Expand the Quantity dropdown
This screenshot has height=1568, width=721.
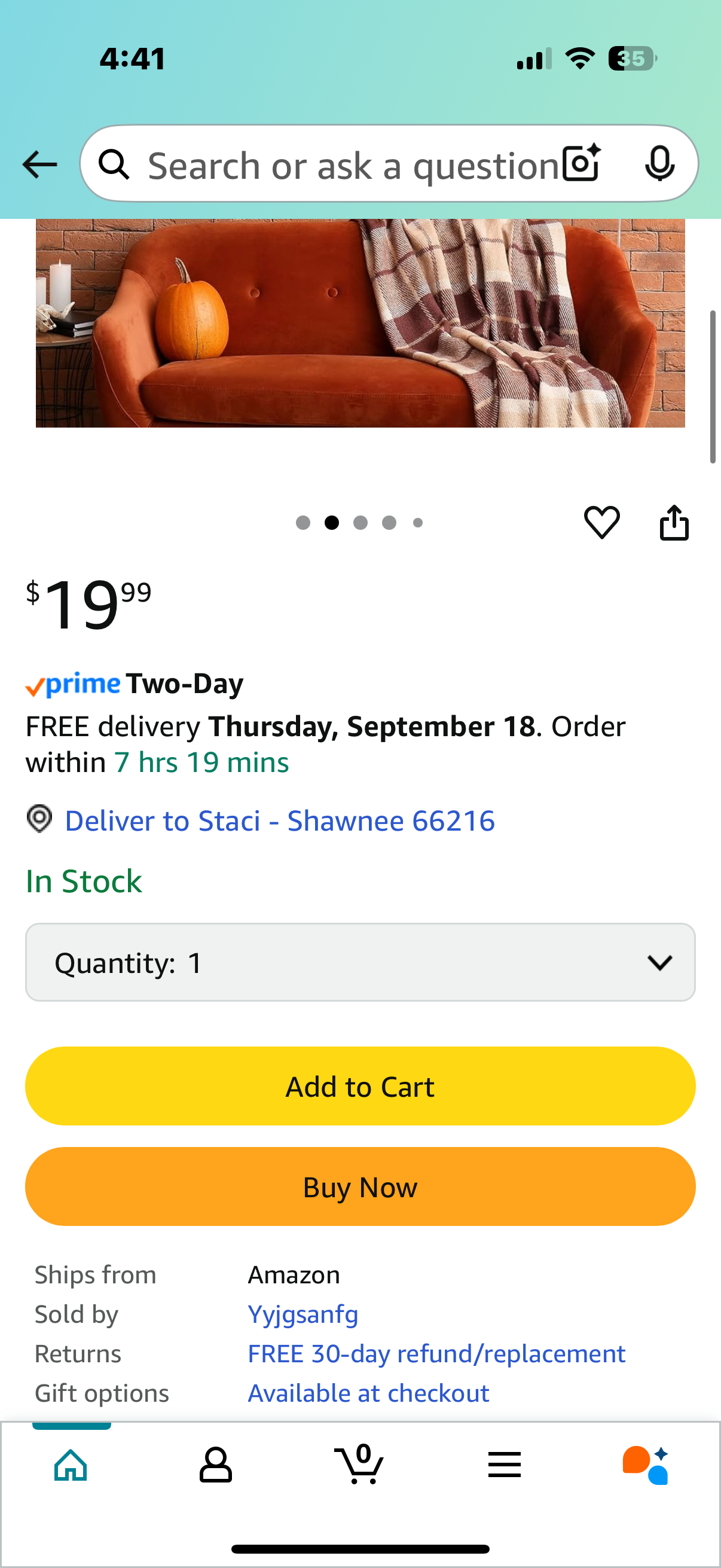[360, 962]
